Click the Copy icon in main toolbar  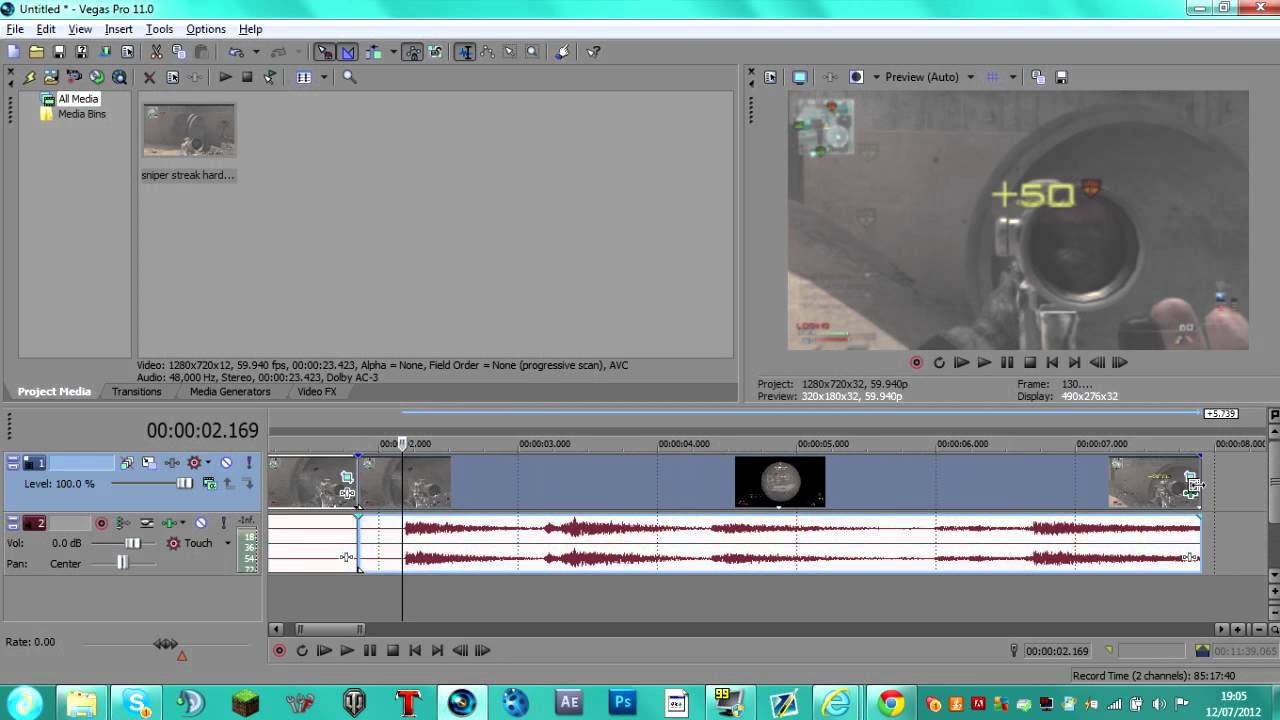click(x=178, y=52)
